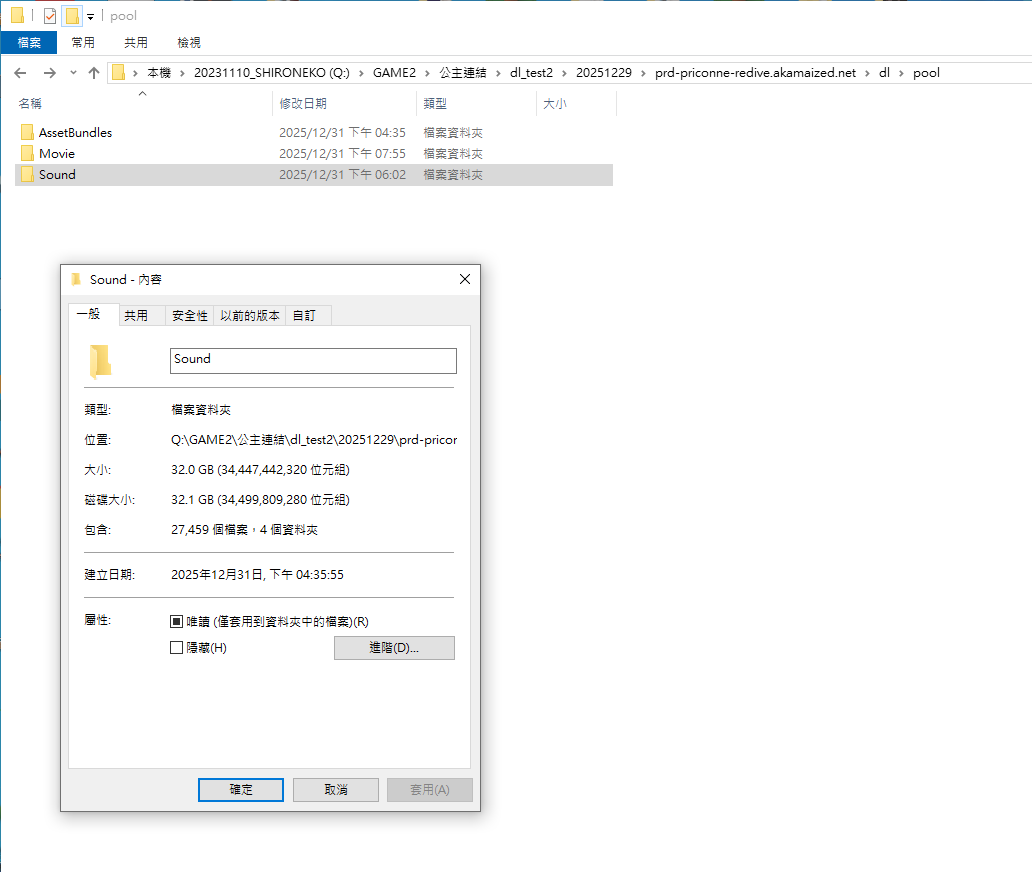Open the 檔案 ribbon tab

pos(29,42)
